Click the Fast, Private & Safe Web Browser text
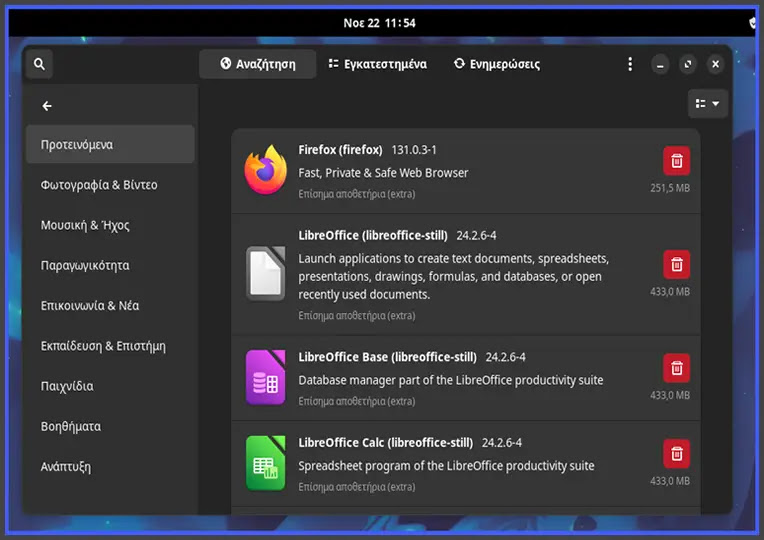The width and height of the screenshot is (764, 540). click(383, 173)
